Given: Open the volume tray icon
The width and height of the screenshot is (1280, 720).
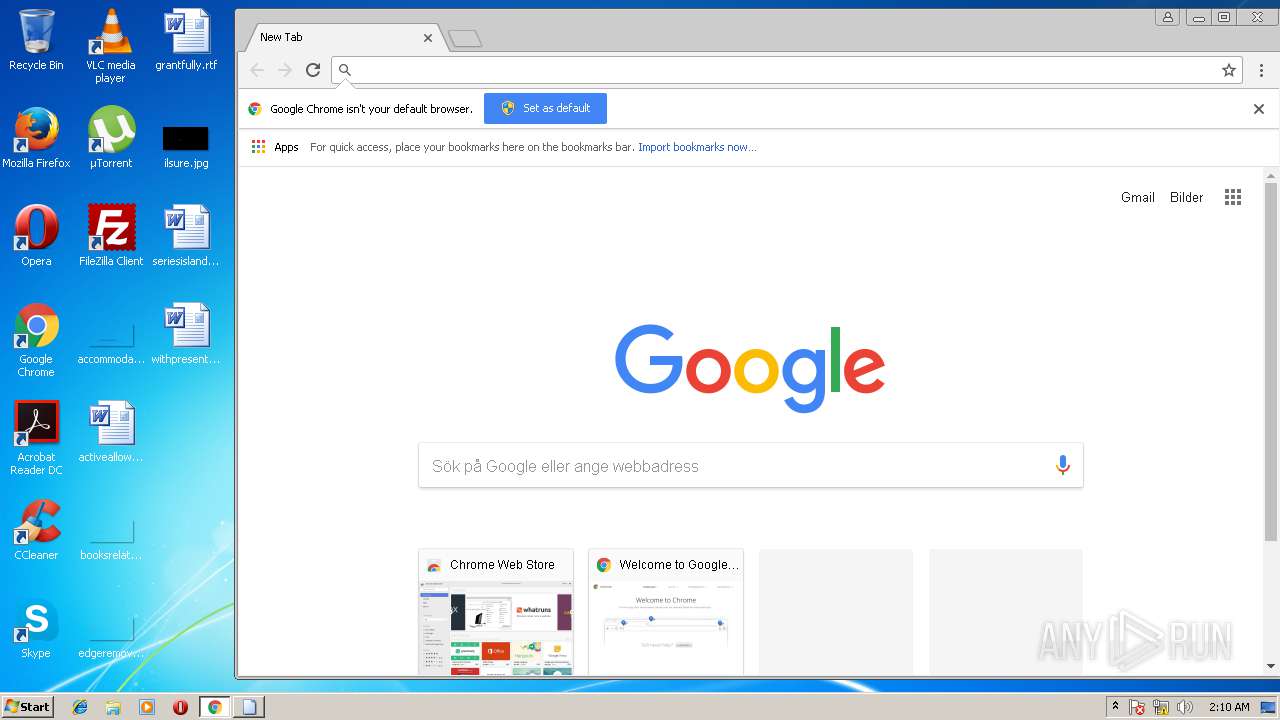Looking at the screenshot, I should [1185, 707].
